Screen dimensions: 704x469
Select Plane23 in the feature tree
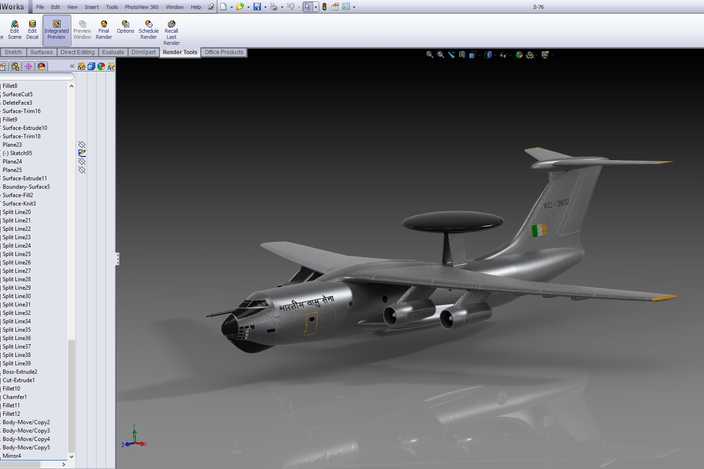(12, 145)
